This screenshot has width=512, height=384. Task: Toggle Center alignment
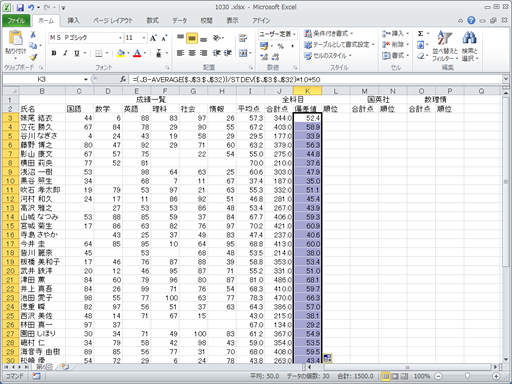pos(192,53)
